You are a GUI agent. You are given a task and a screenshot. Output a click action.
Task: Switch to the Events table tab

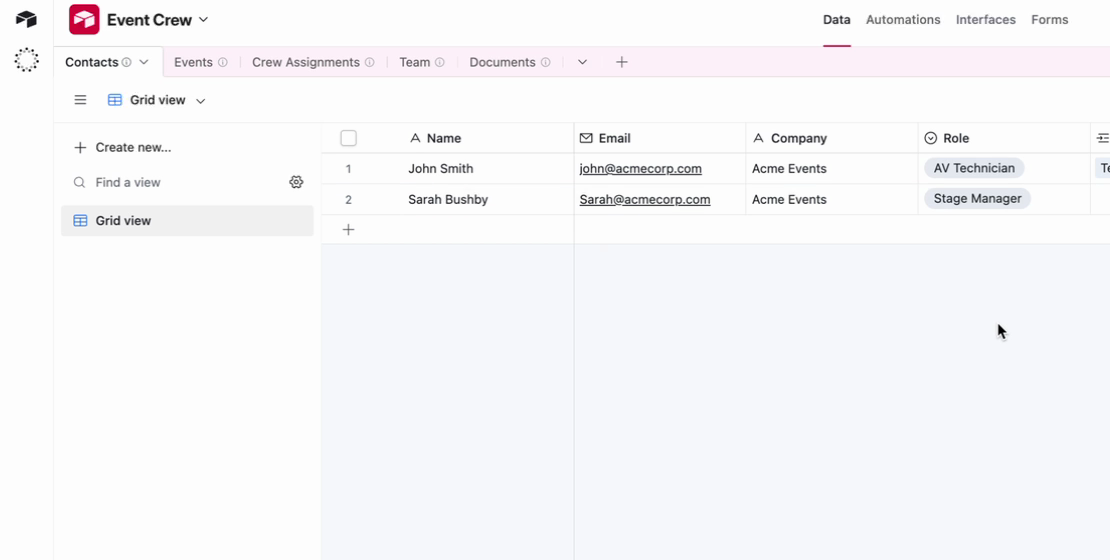tap(193, 62)
